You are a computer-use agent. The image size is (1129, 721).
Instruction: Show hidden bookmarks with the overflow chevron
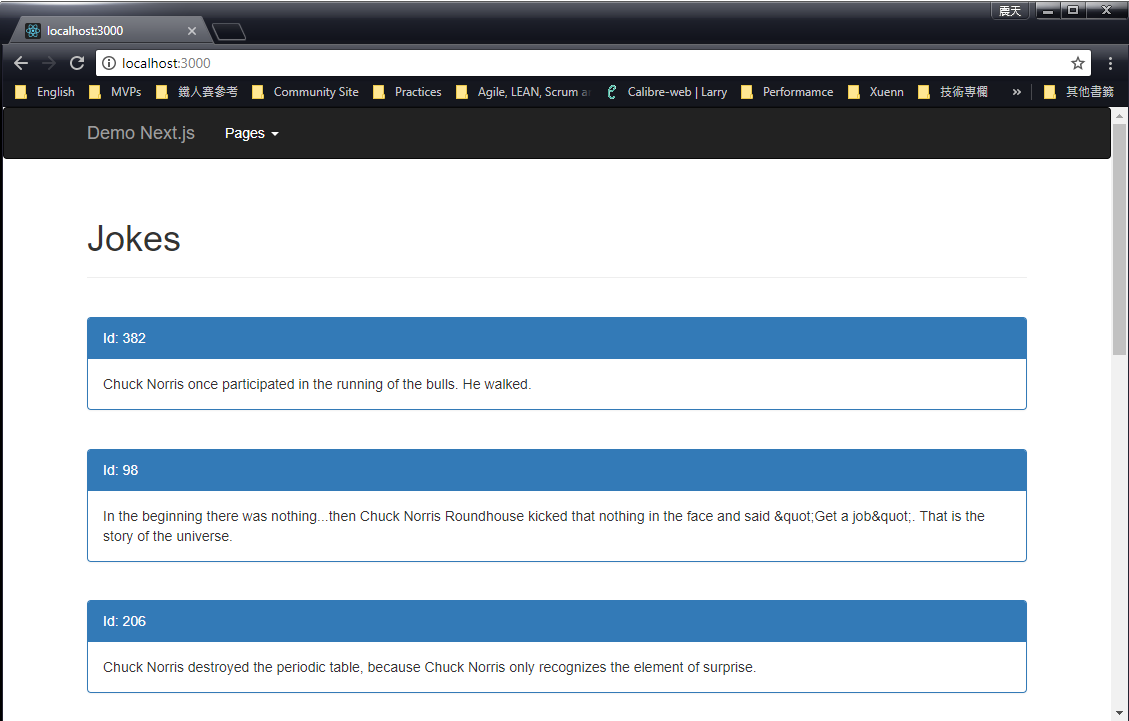point(1016,92)
